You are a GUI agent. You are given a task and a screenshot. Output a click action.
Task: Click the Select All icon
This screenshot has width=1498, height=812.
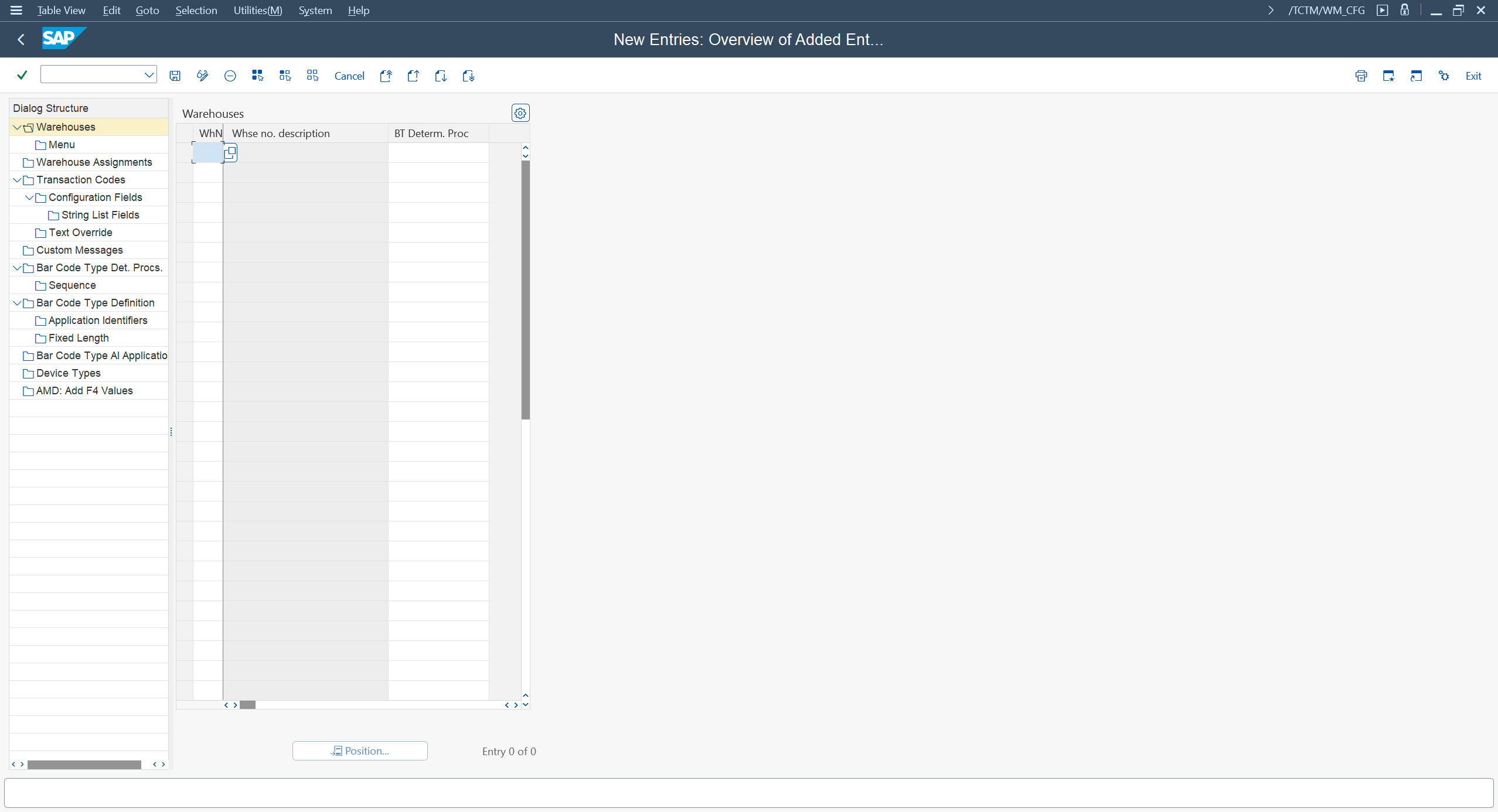point(257,76)
